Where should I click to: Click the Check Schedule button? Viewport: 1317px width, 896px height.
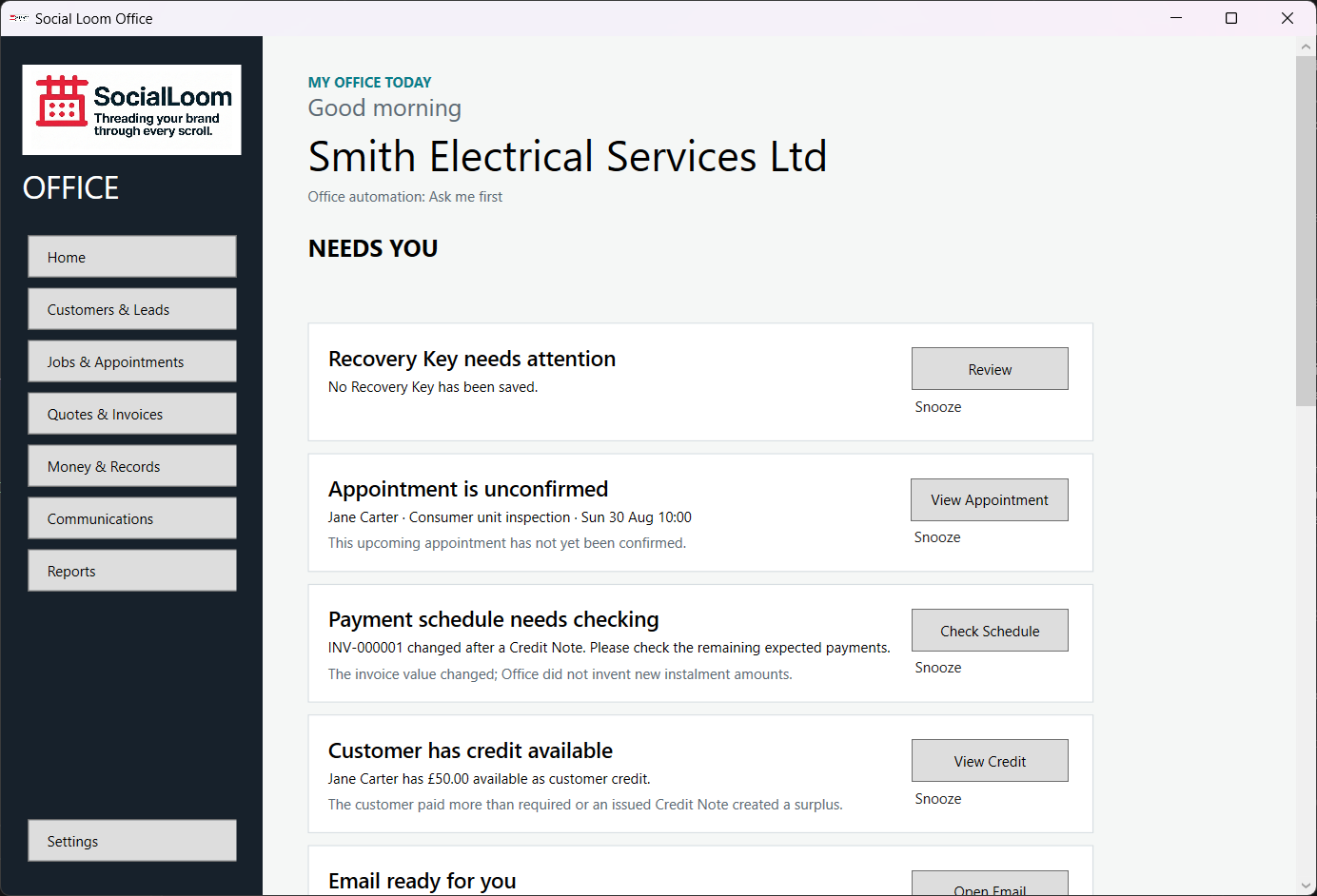(x=990, y=631)
